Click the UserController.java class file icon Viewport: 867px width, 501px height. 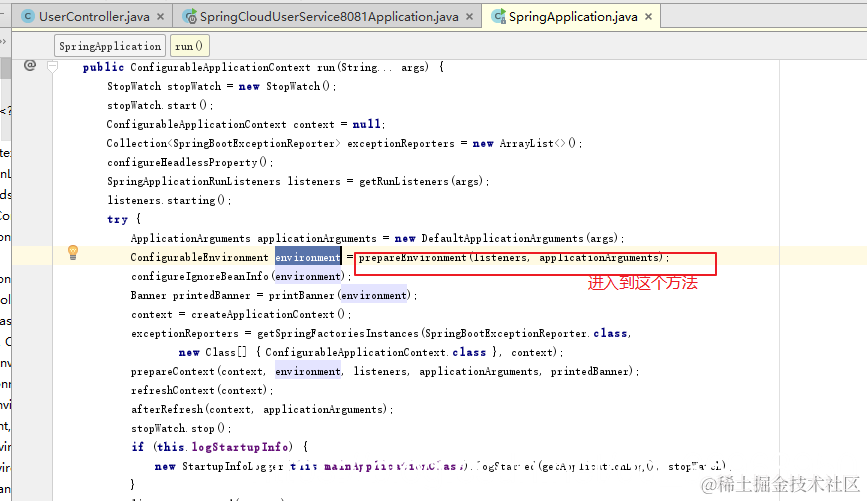27,17
